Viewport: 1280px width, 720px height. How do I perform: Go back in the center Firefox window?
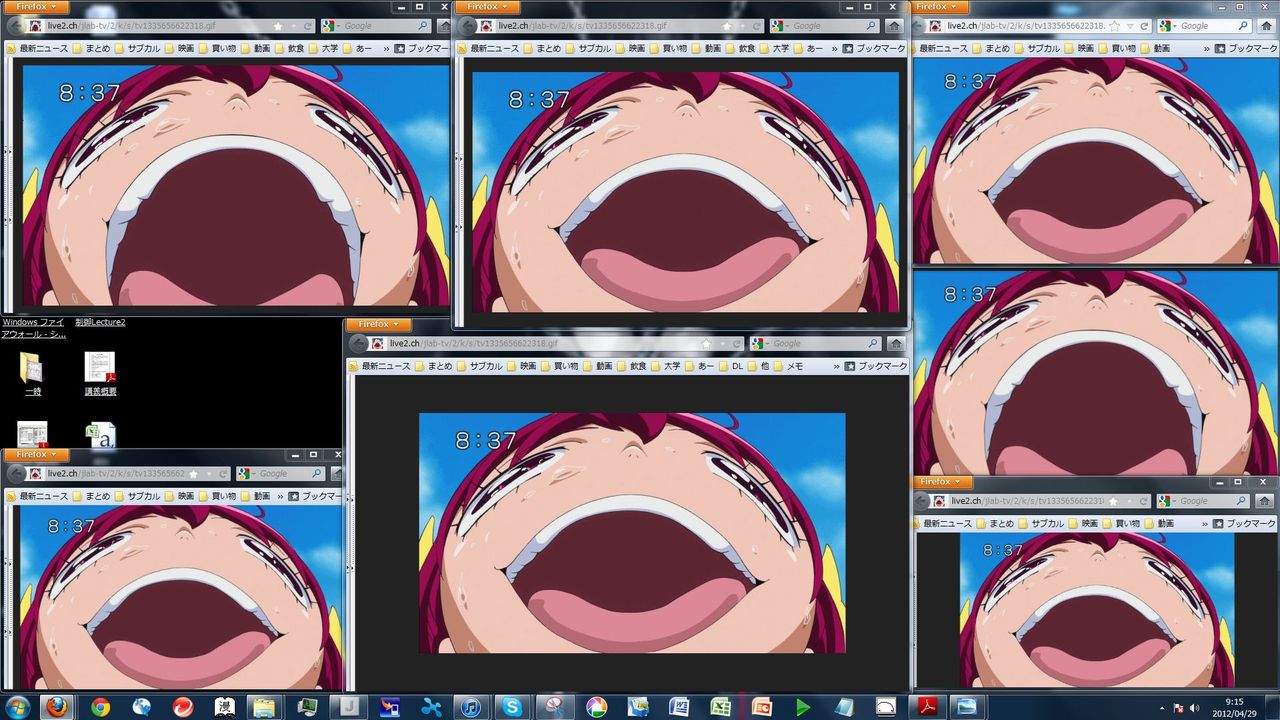coord(359,343)
